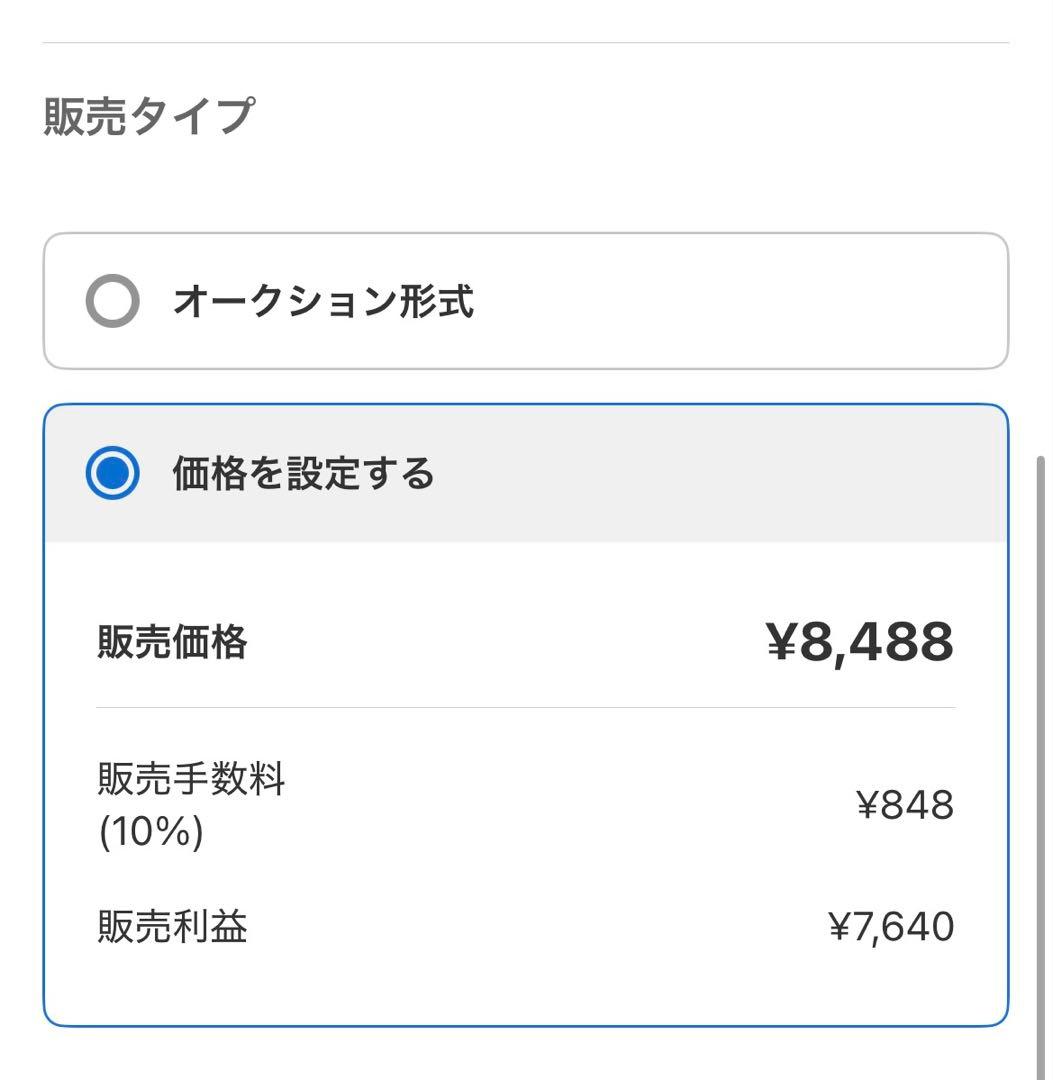Click empty gray area right of 価格を設定する
Screen dimensions: 1053x1080
pyautogui.click(x=720, y=473)
